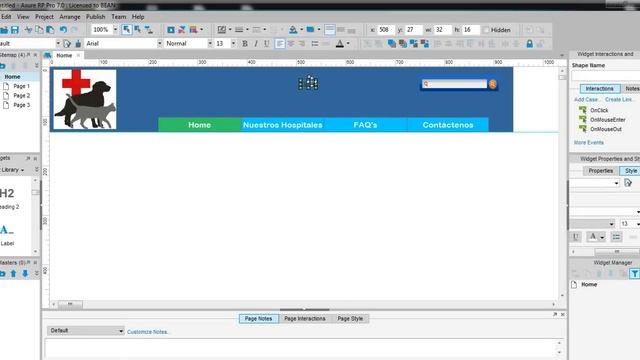Screen dimensions: 640x360
Task: Select the OnMouseEnter event
Action: 608,120
